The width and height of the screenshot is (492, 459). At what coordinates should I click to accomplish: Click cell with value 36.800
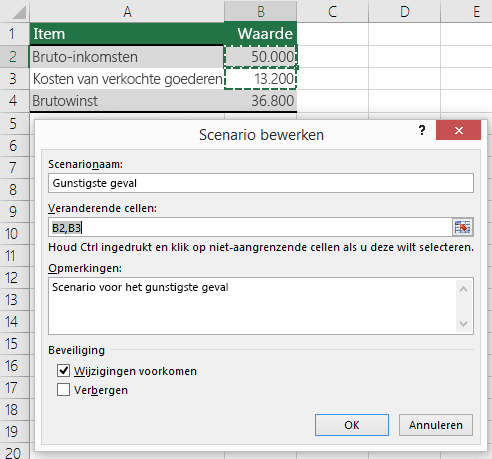(x=261, y=101)
